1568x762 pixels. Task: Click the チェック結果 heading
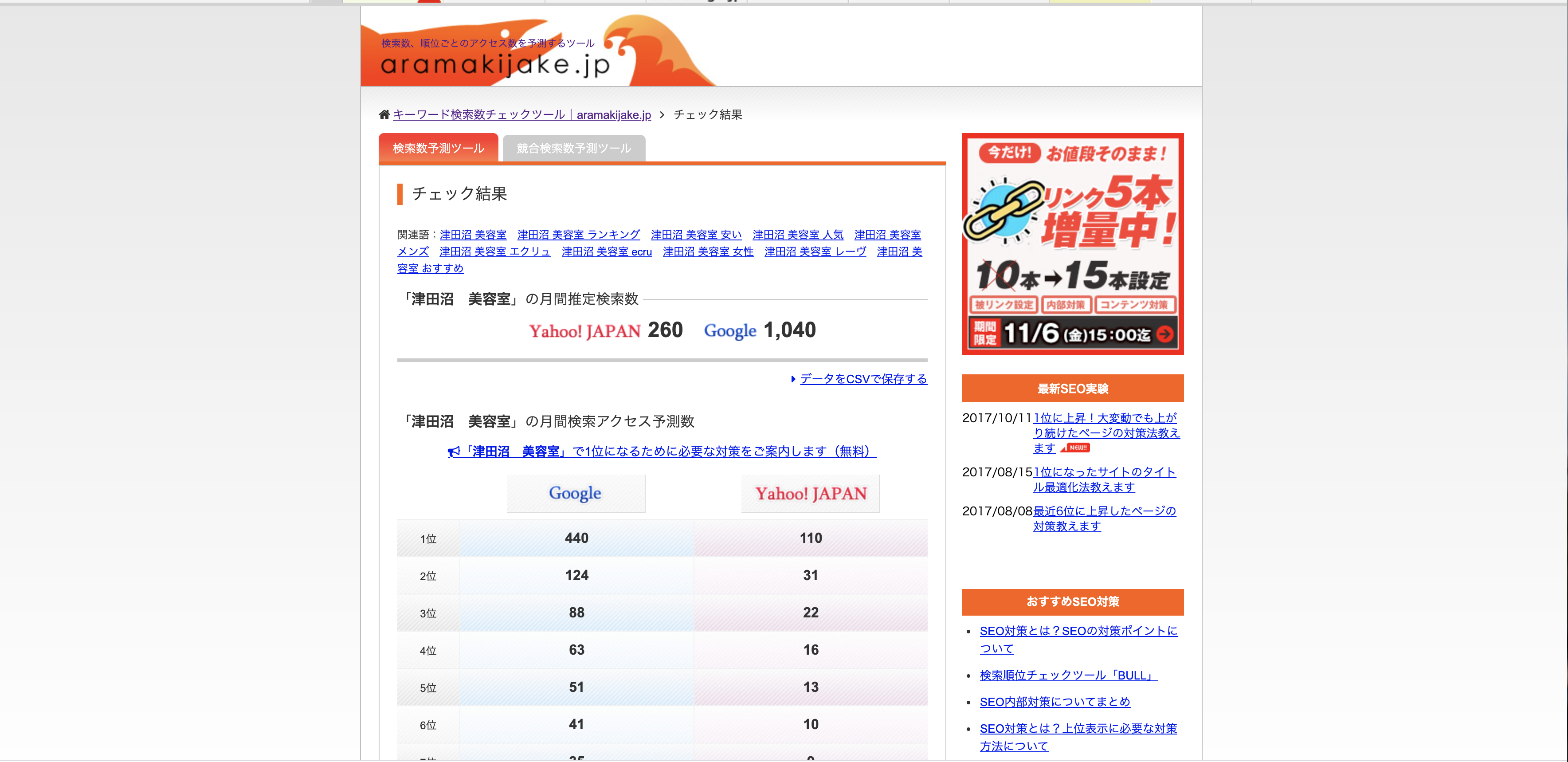point(459,193)
